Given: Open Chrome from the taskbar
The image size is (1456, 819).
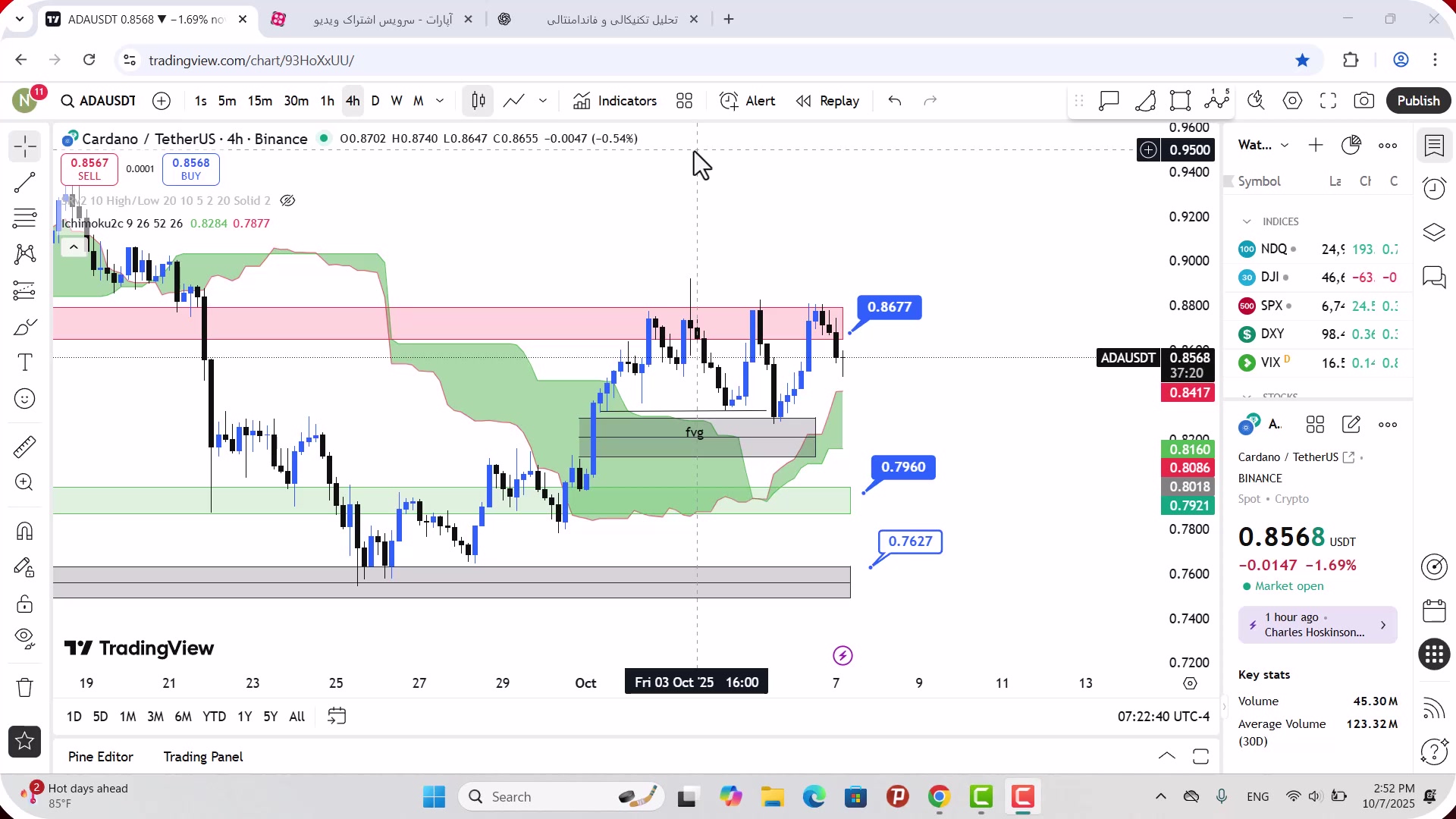Looking at the screenshot, I should [939, 797].
